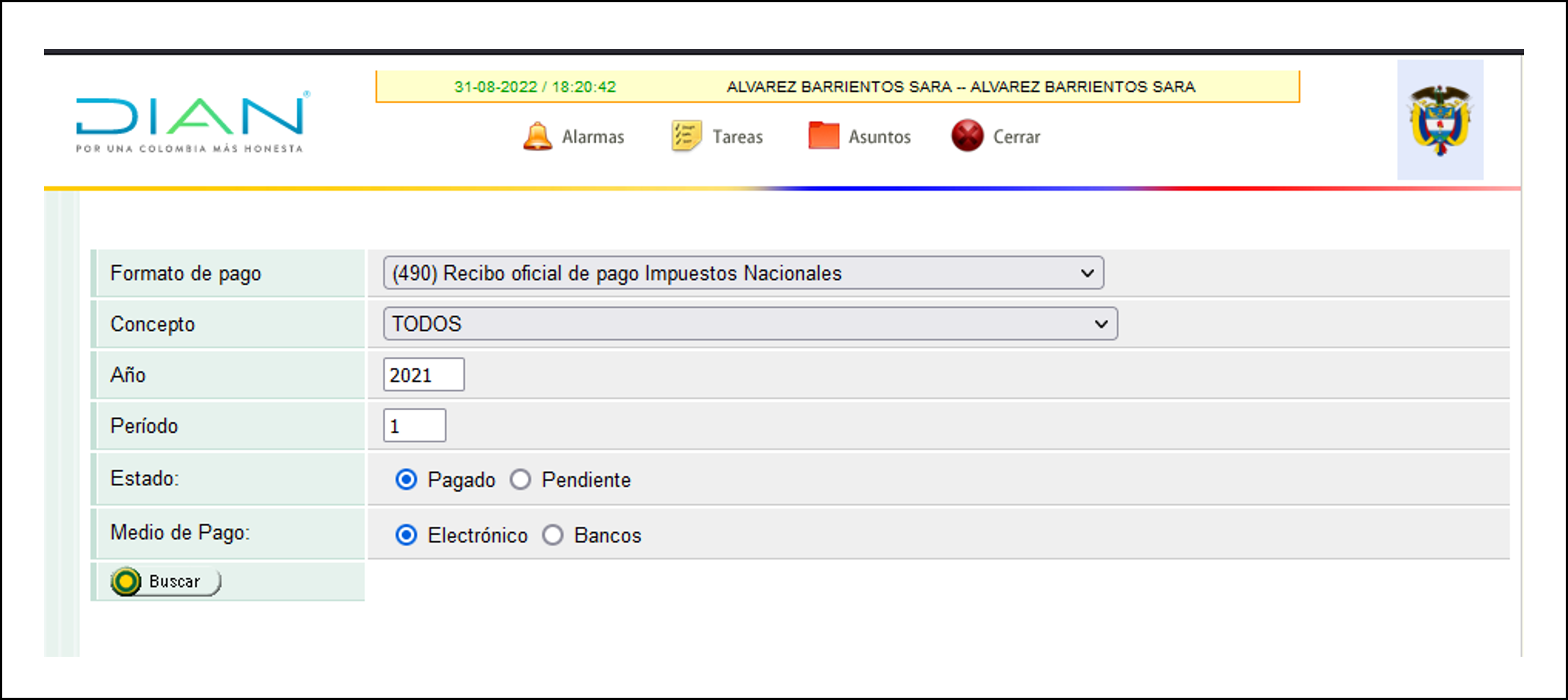Choose Bancos as Medio de Pago

coord(553,536)
